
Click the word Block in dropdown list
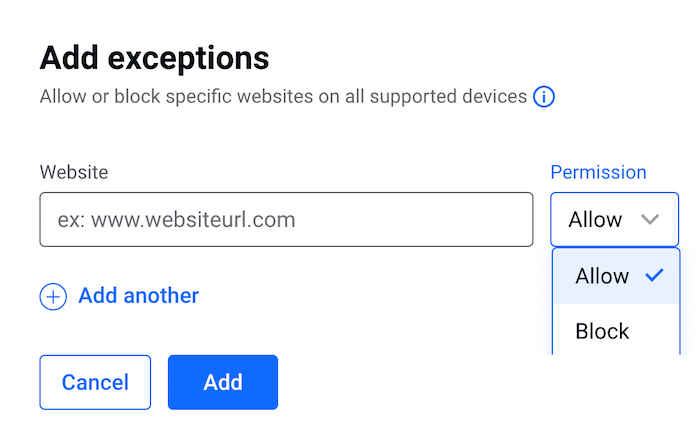coord(602,332)
